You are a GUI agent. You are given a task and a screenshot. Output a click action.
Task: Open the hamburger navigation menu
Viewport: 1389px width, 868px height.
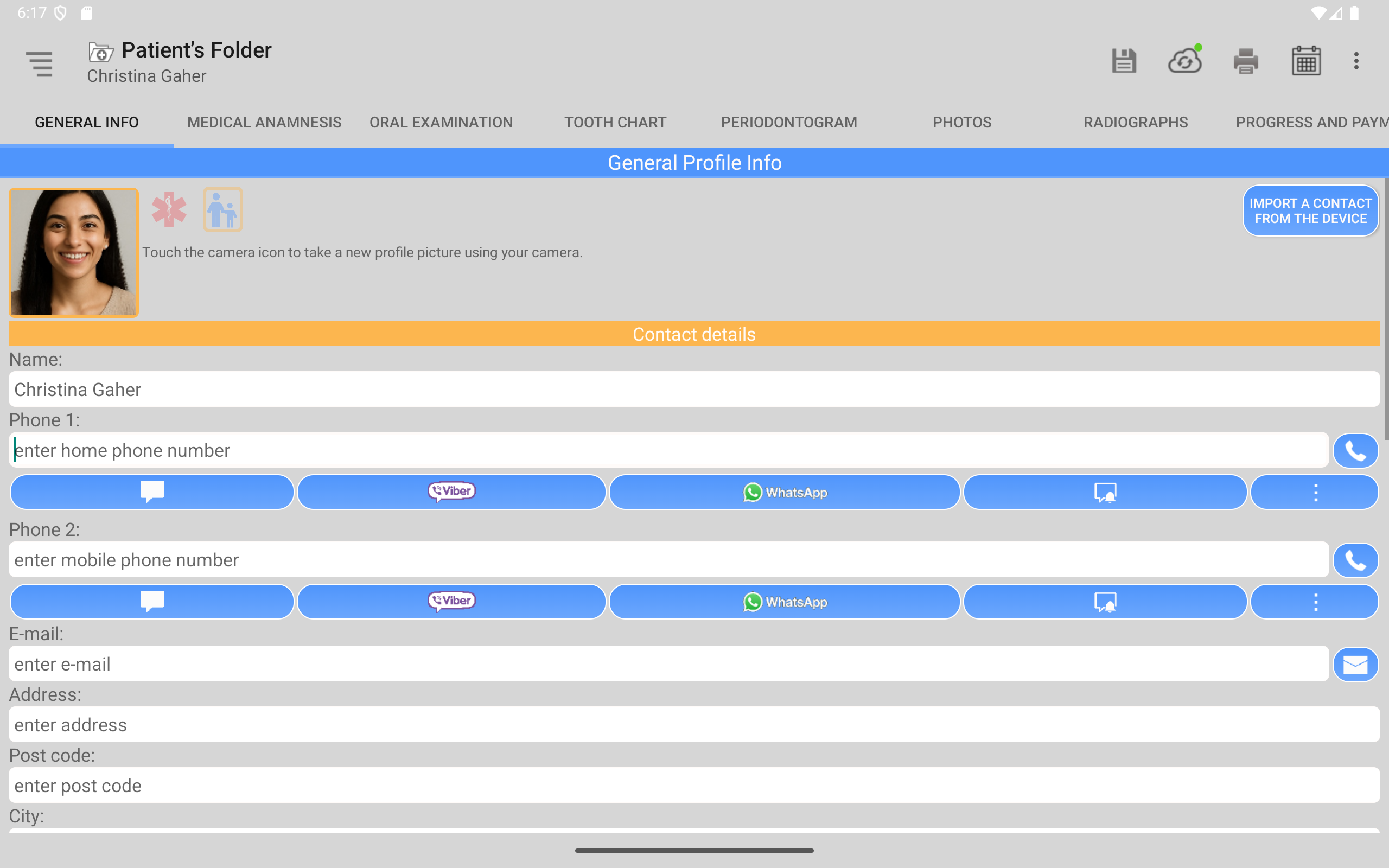pos(39,63)
